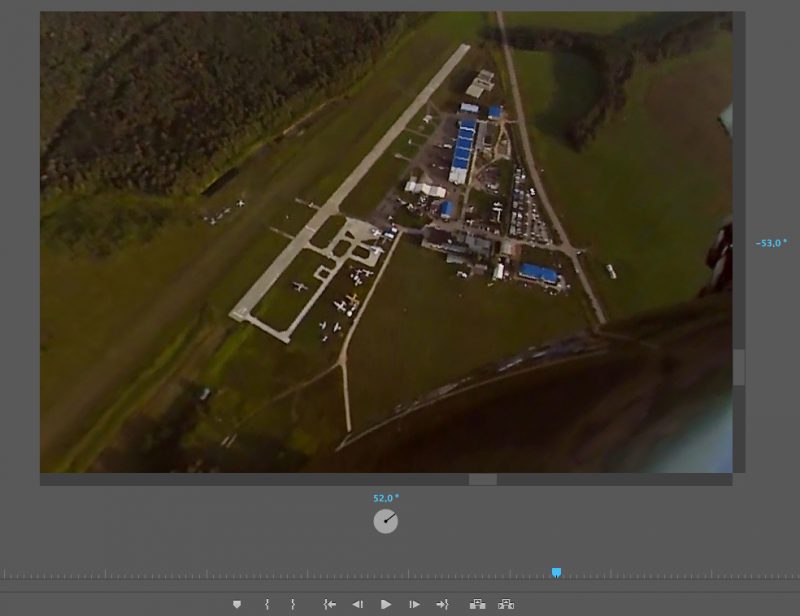The height and width of the screenshot is (616, 800).
Task: Step forward one frame
Action: tap(414, 604)
